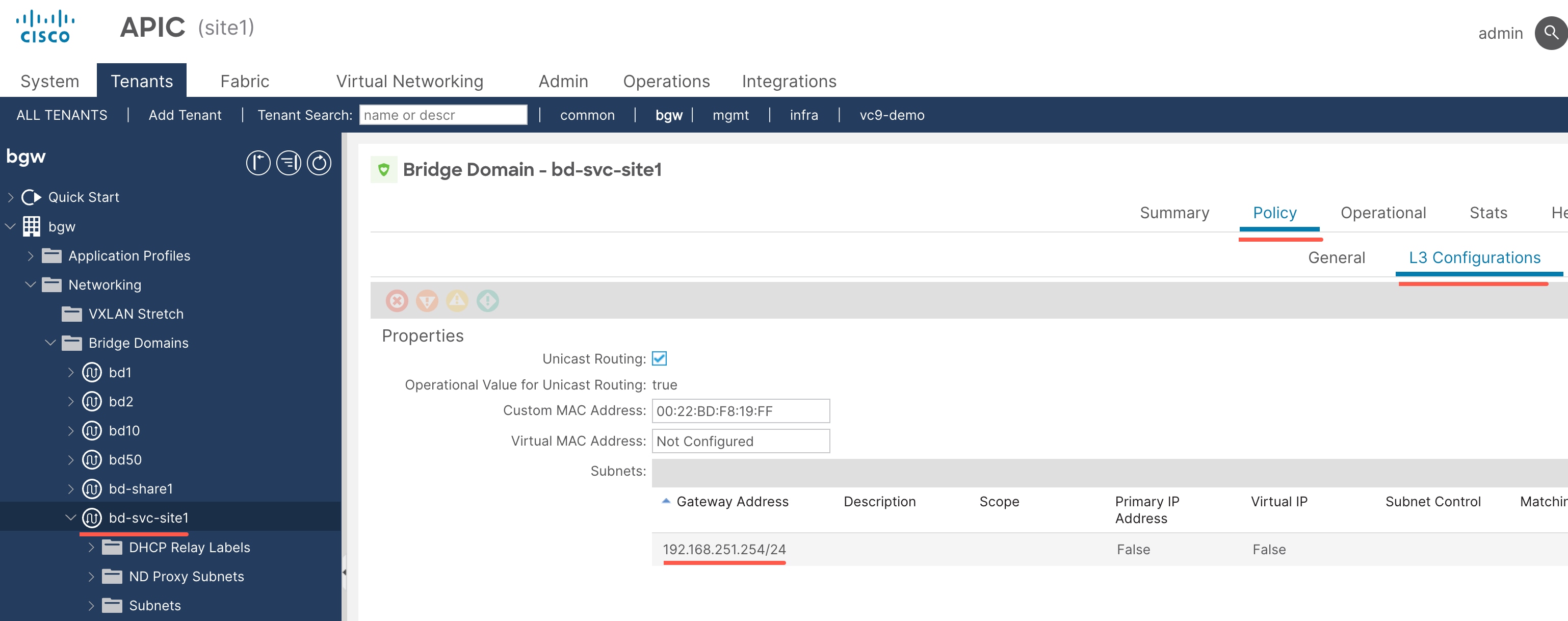
Task: Click the DHCP Relay Labels folder icon
Action: click(x=112, y=548)
